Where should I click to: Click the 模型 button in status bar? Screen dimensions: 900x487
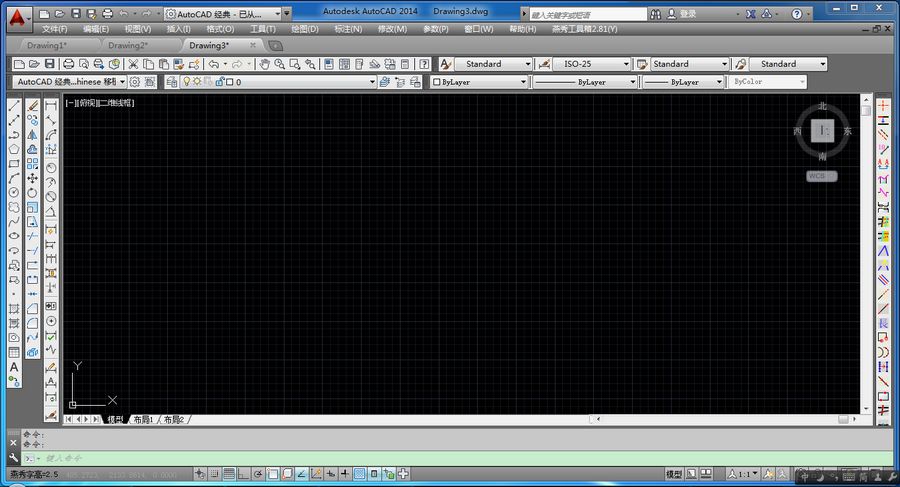pos(674,474)
